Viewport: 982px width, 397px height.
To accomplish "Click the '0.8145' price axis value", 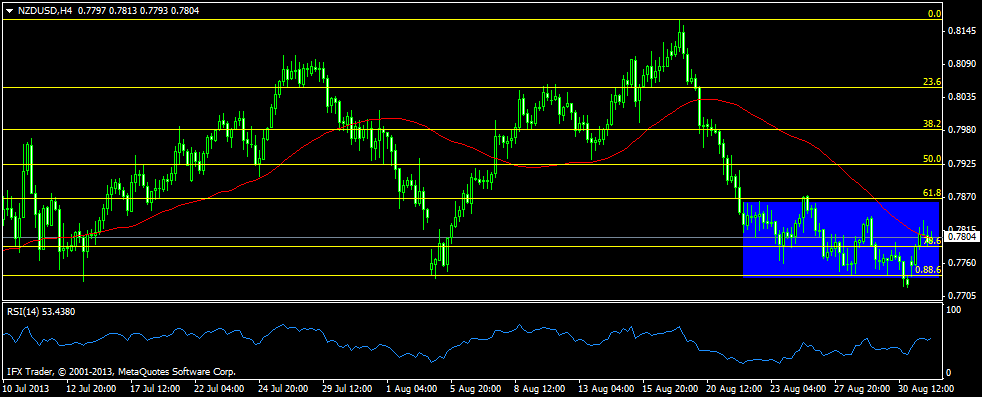I will click(x=963, y=31).
